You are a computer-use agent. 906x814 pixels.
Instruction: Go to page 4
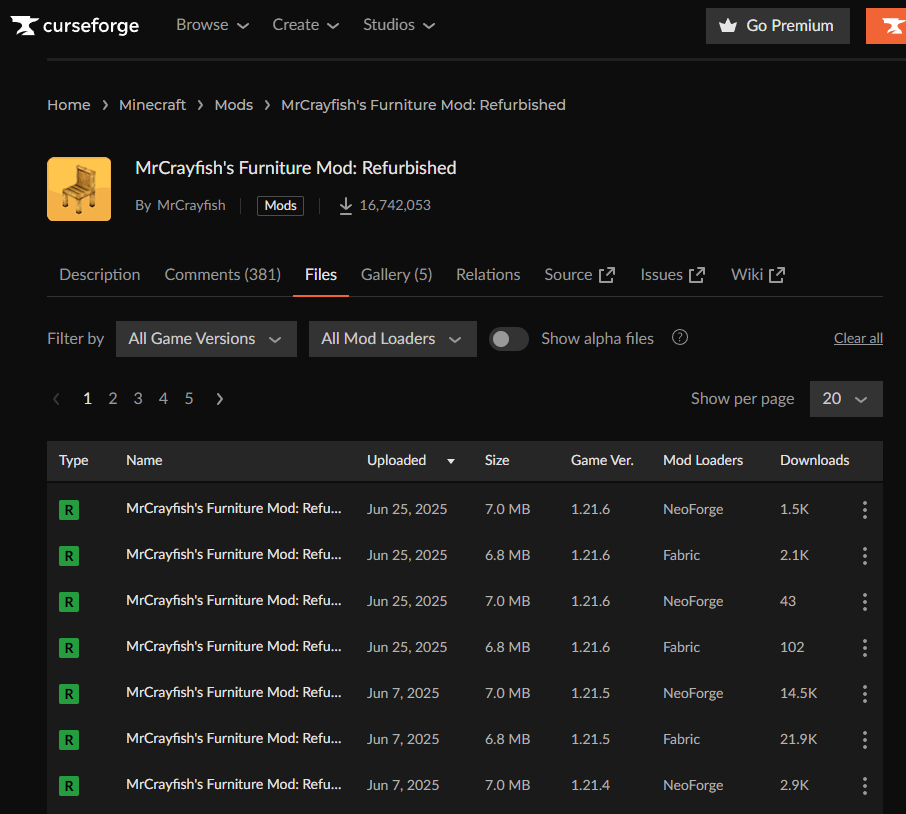pyautogui.click(x=164, y=399)
